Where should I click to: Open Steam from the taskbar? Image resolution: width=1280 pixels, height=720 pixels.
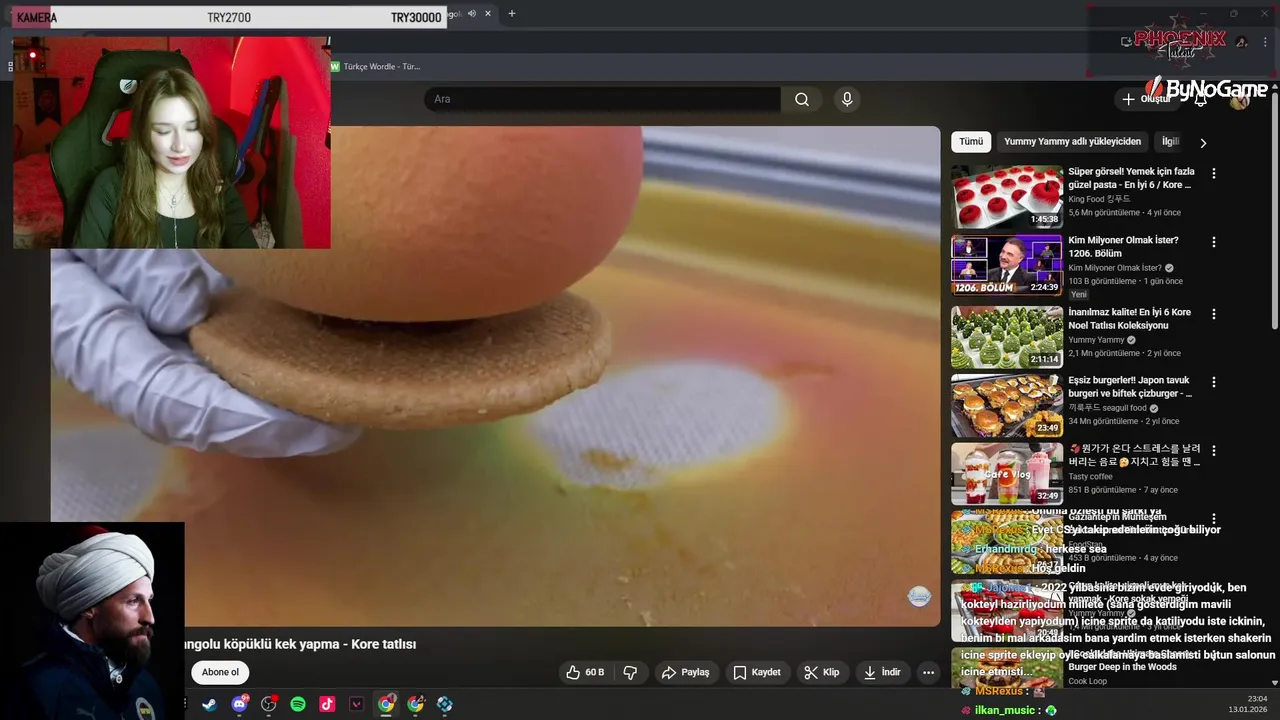point(209,704)
